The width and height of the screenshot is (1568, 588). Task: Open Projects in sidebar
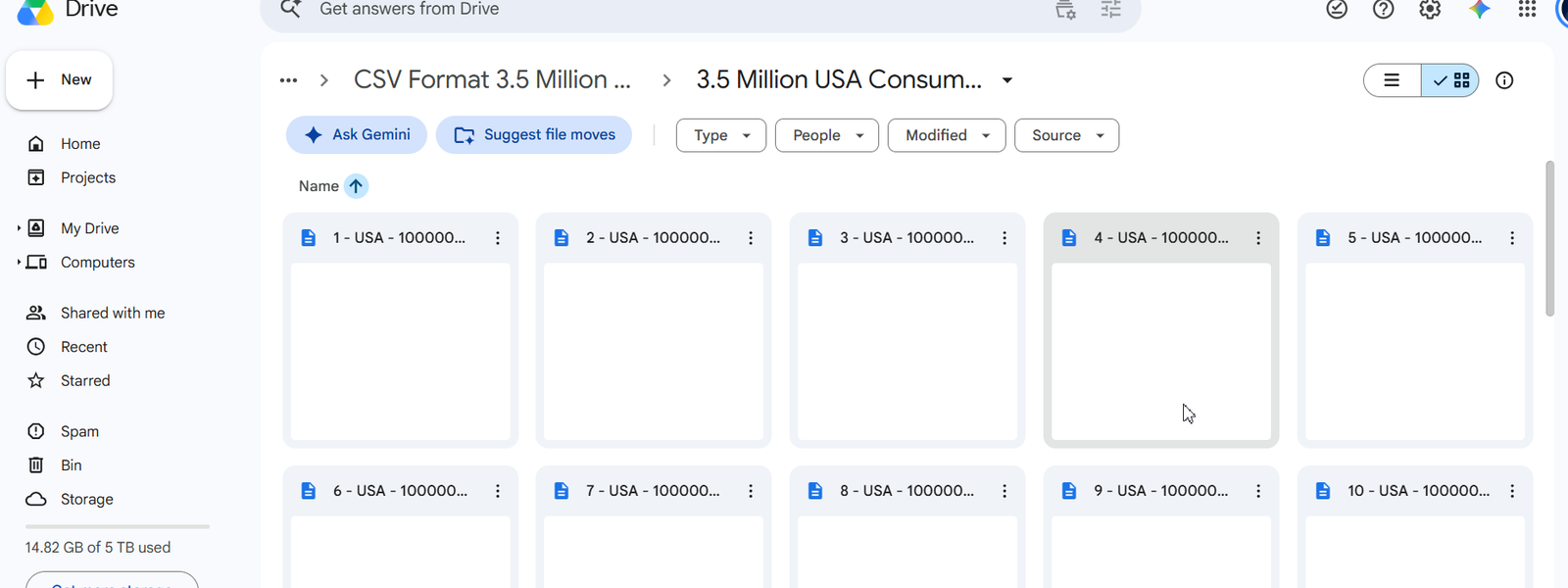click(88, 177)
